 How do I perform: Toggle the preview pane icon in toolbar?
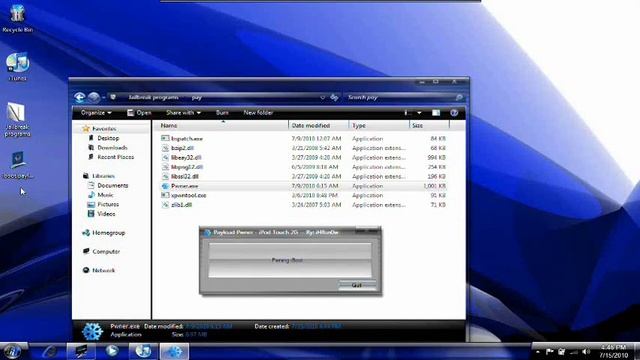[x=436, y=113]
